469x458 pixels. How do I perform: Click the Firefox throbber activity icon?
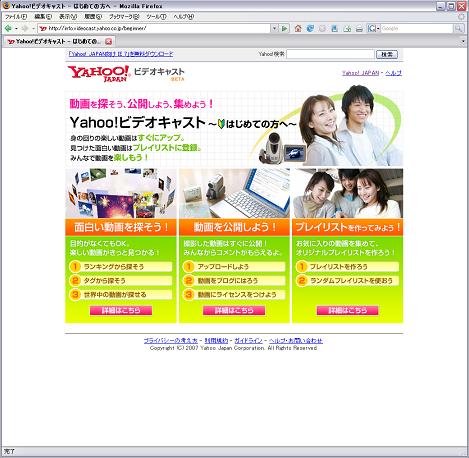(461, 17)
